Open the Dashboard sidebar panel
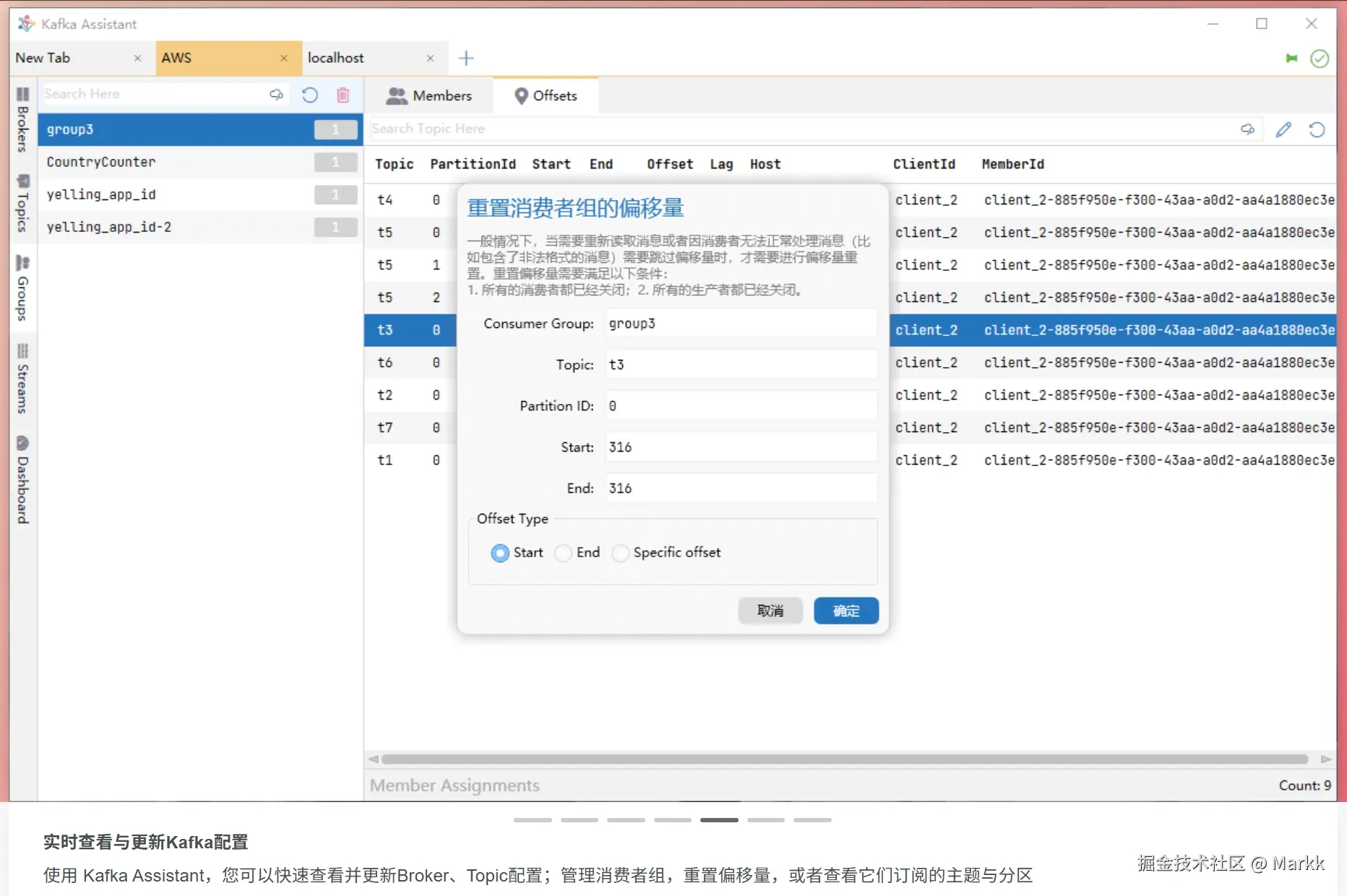1347x896 pixels. tap(22, 480)
